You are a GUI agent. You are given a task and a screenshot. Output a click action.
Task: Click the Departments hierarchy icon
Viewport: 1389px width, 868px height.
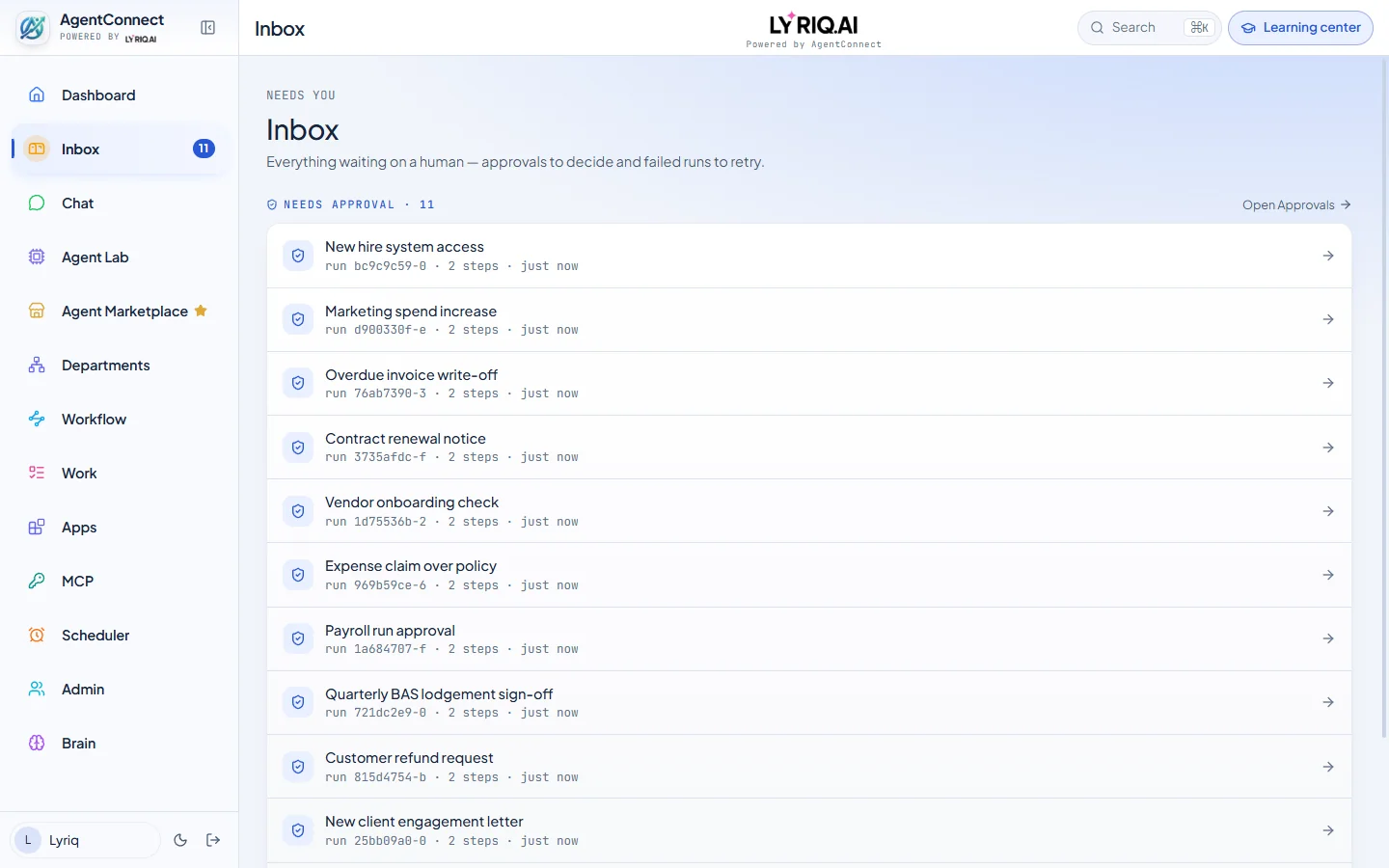point(37,365)
